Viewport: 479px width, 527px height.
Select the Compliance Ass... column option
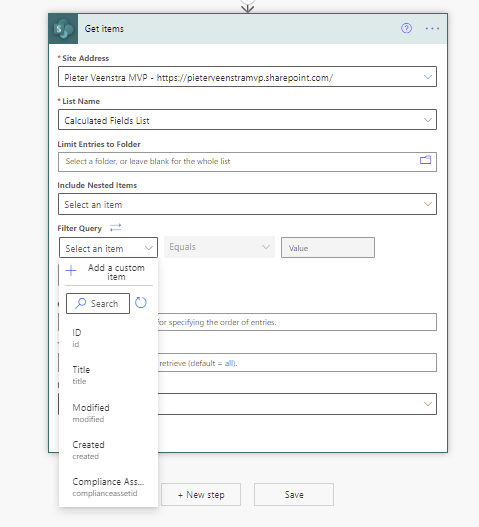[x=108, y=487]
